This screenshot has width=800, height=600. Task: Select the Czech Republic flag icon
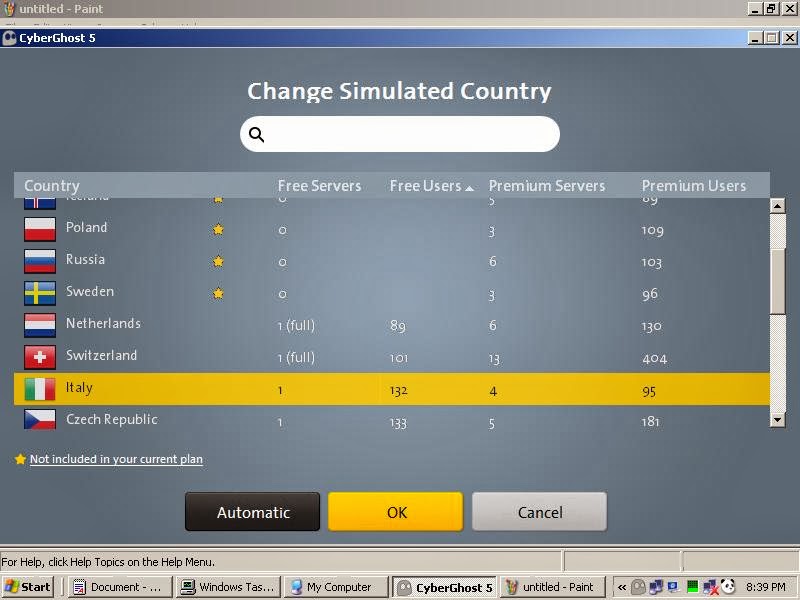tap(40, 419)
